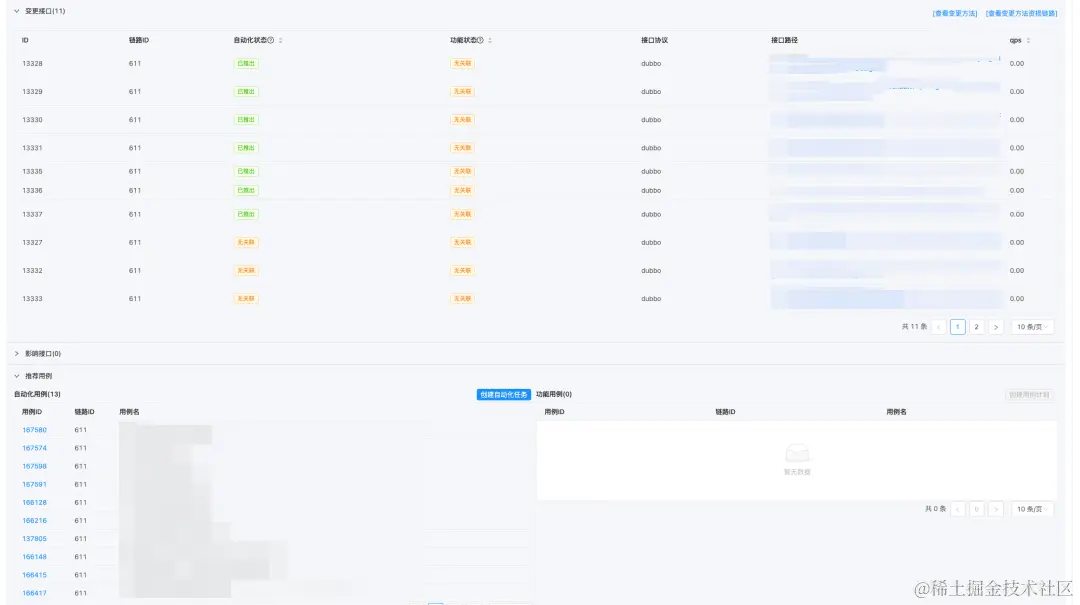Select ID cell 13337
This screenshot has width=1080, height=605.
[32, 214]
